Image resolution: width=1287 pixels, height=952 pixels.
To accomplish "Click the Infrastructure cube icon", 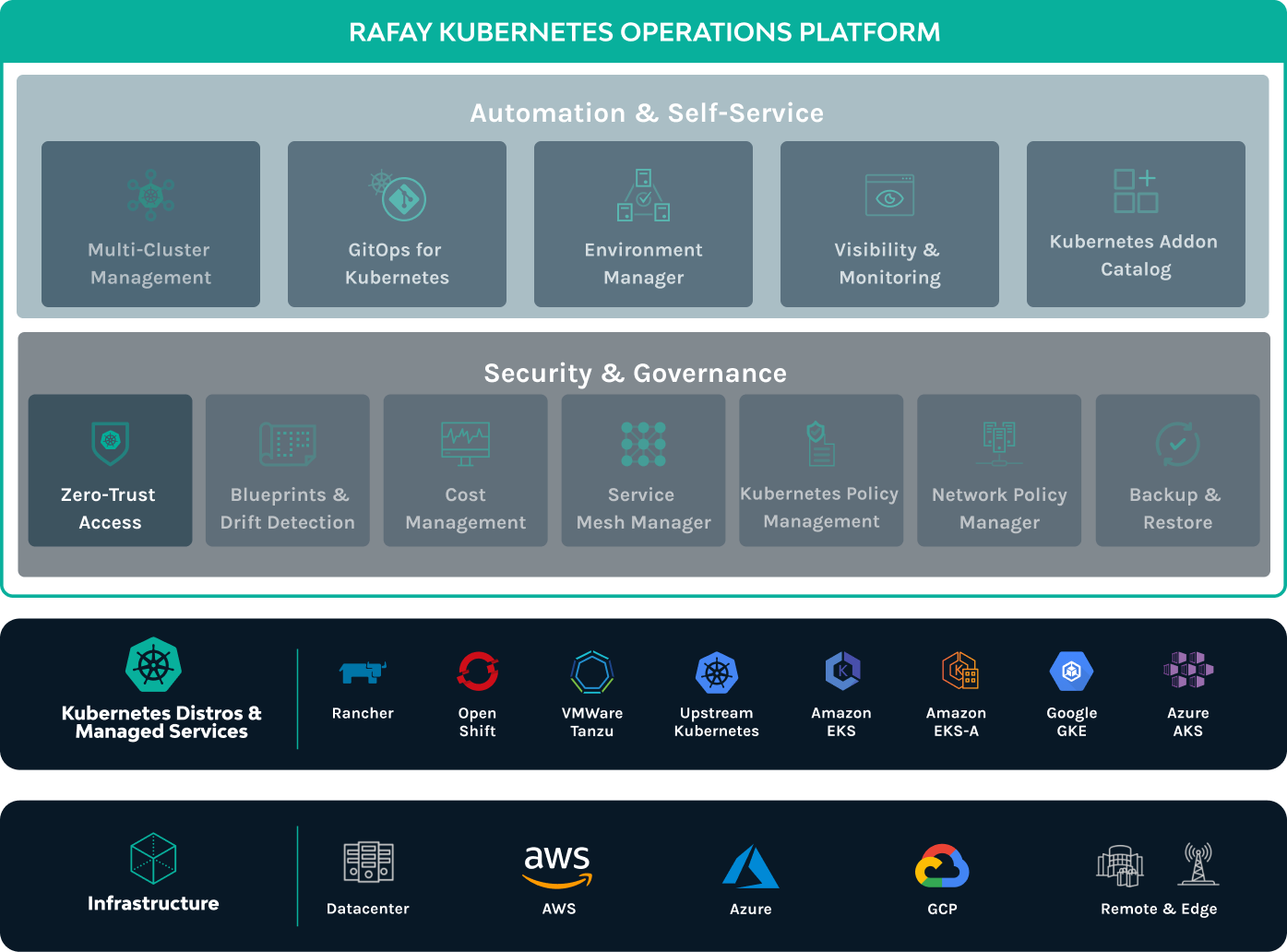I will click(x=153, y=859).
